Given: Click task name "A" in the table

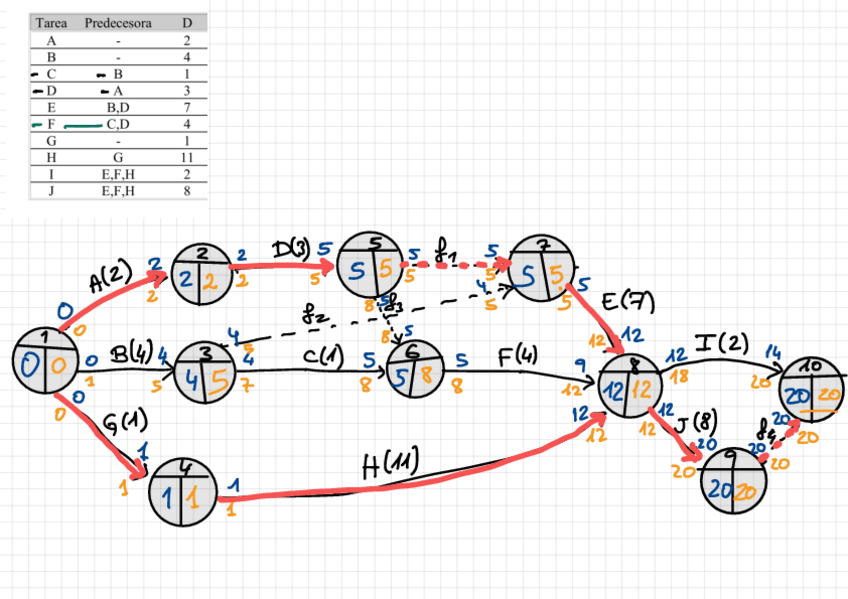Looking at the screenshot, I should click(51, 41).
